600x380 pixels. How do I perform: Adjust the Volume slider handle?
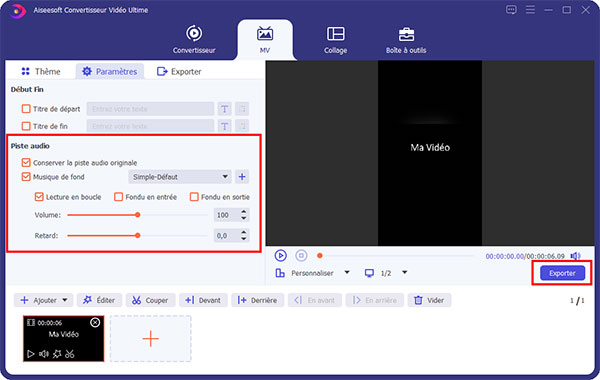pyautogui.click(x=138, y=215)
